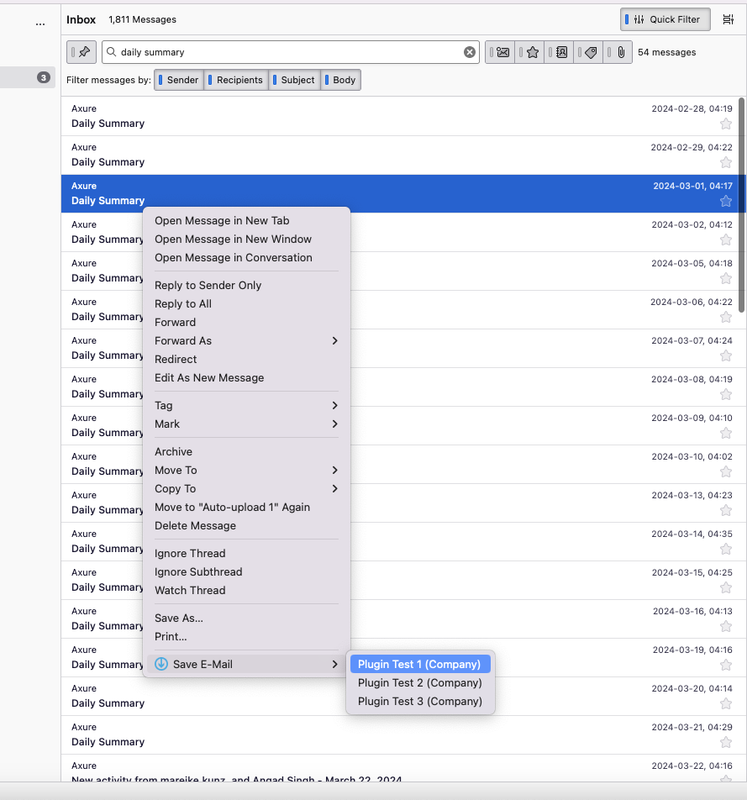The height and width of the screenshot is (800, 747).
Task: Toggle the Body filter button
Action: [340, 80]
